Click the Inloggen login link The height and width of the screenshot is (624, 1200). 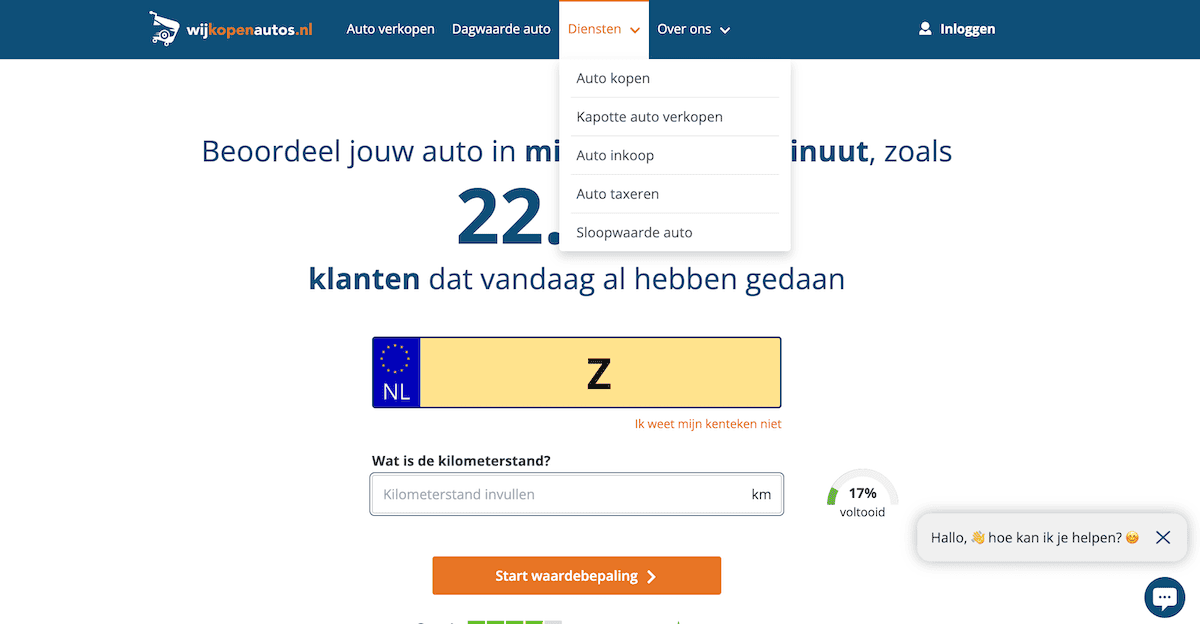point(967,29)
